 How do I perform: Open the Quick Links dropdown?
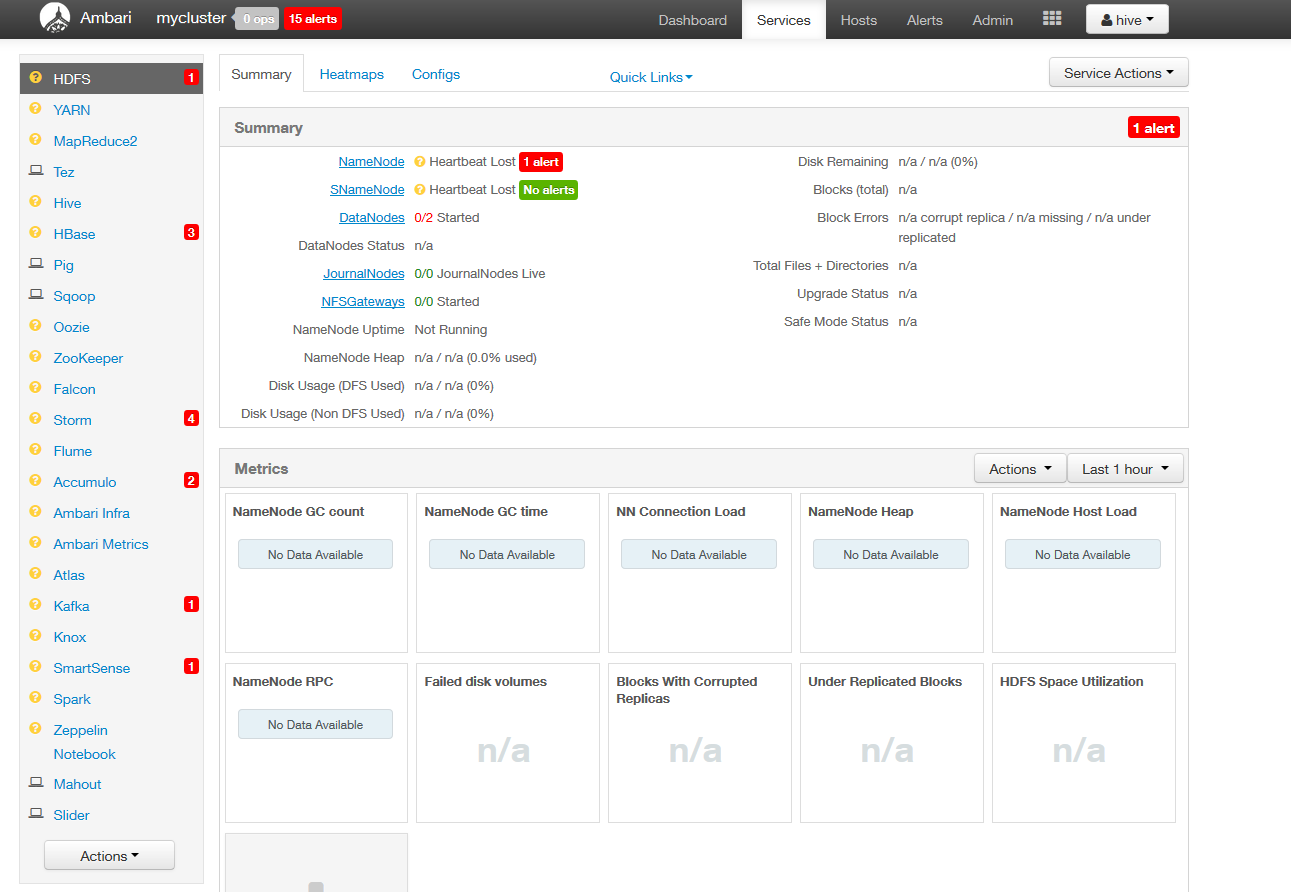click(x=650, y=76)
